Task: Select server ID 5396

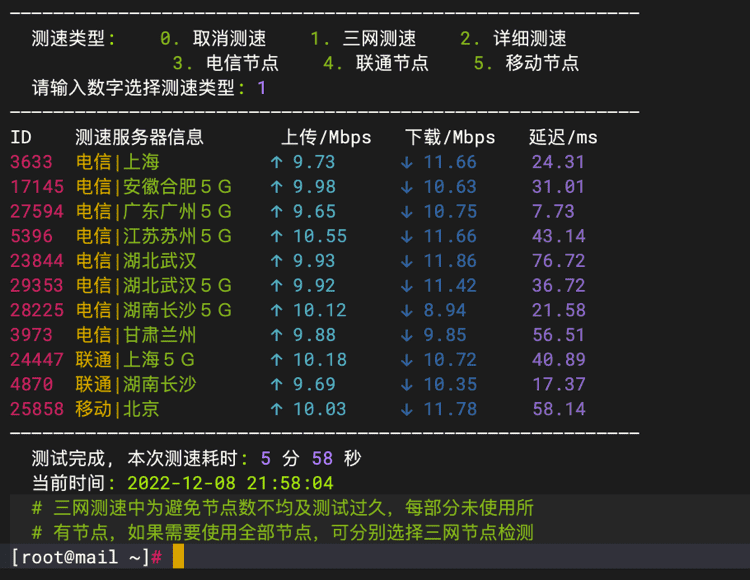Action: point(31,236)
